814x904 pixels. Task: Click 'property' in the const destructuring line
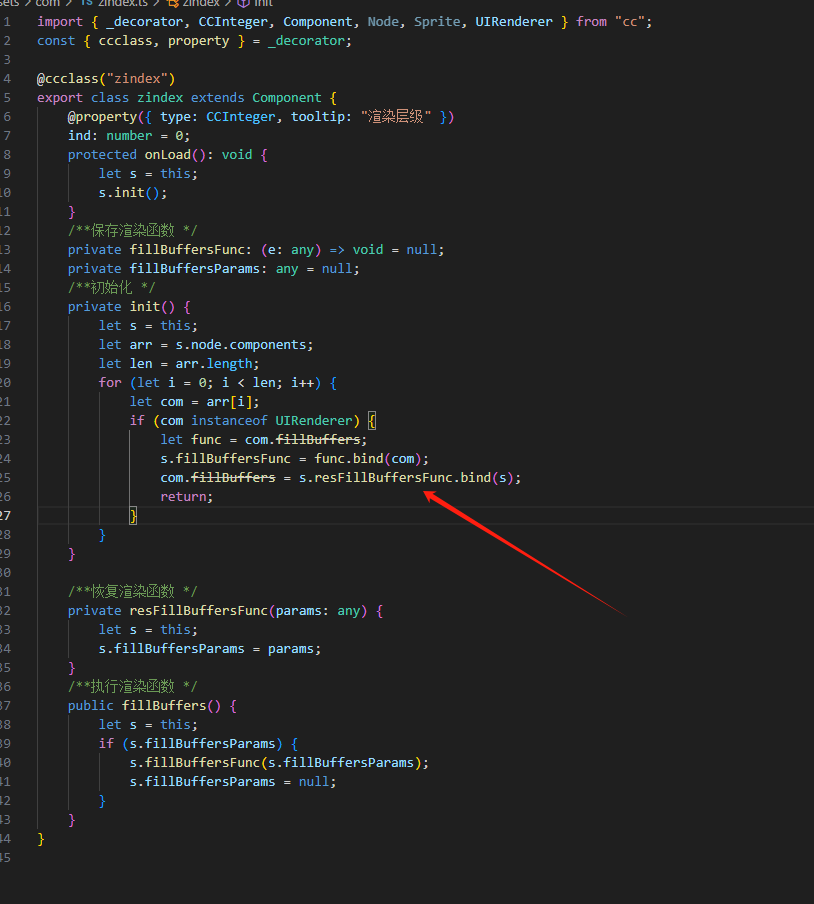click(198, 41)
